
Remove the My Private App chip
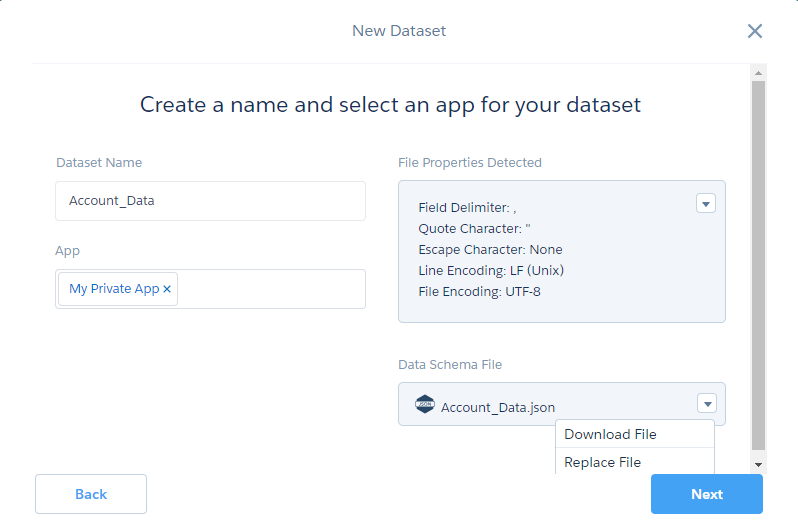pyautogui.click(x=167, y=289)
